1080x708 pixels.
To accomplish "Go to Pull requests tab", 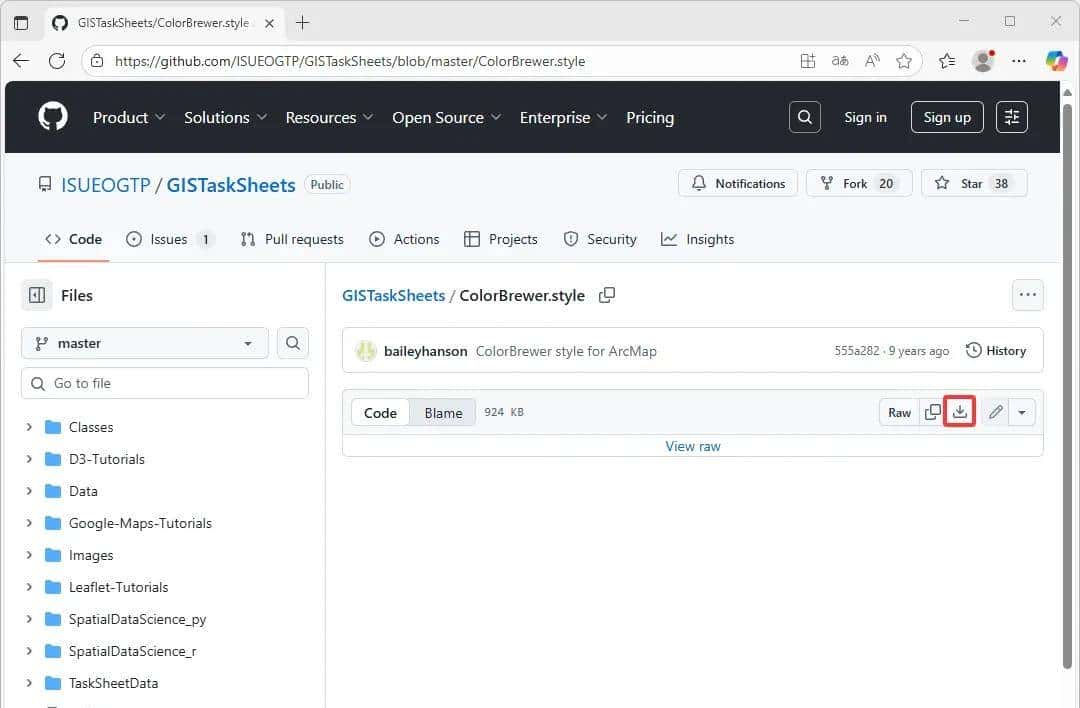I will point(292,239).
